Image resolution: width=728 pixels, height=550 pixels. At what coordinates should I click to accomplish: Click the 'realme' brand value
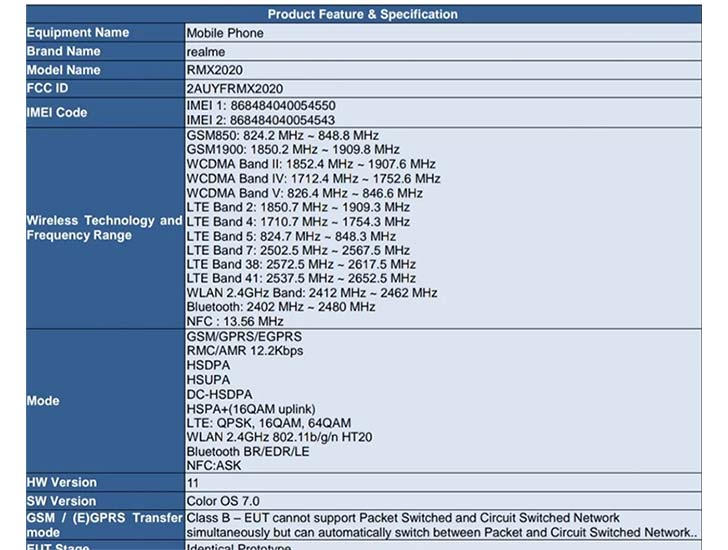[206, 52]
